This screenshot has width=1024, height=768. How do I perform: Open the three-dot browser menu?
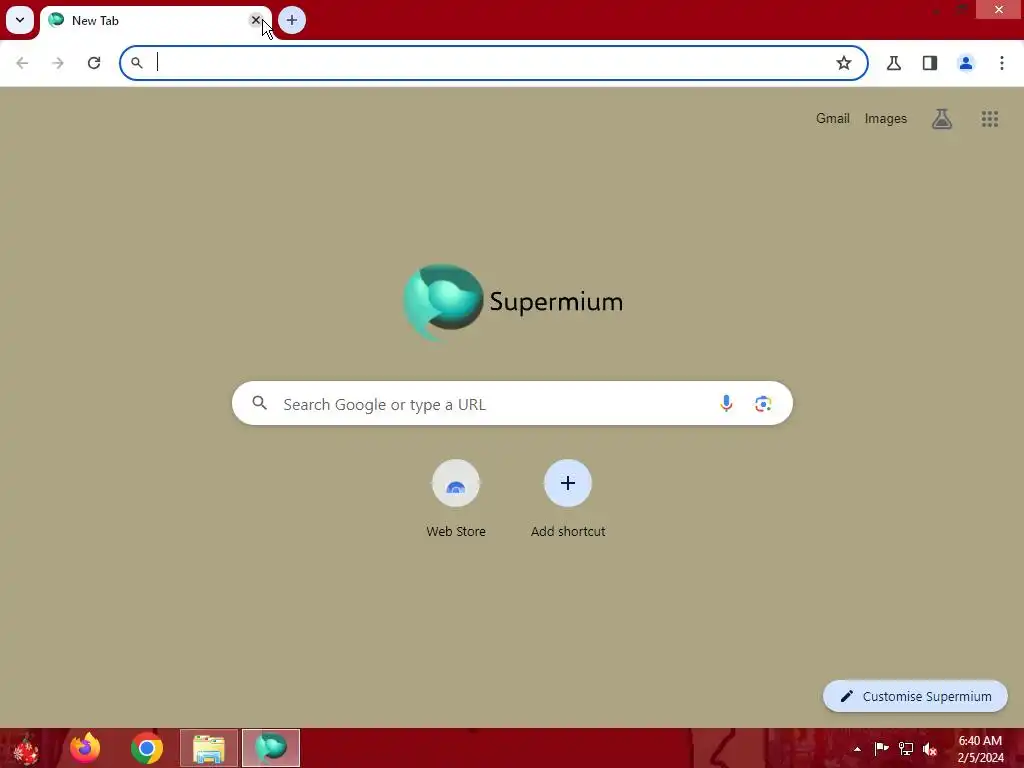point(1002,63)
